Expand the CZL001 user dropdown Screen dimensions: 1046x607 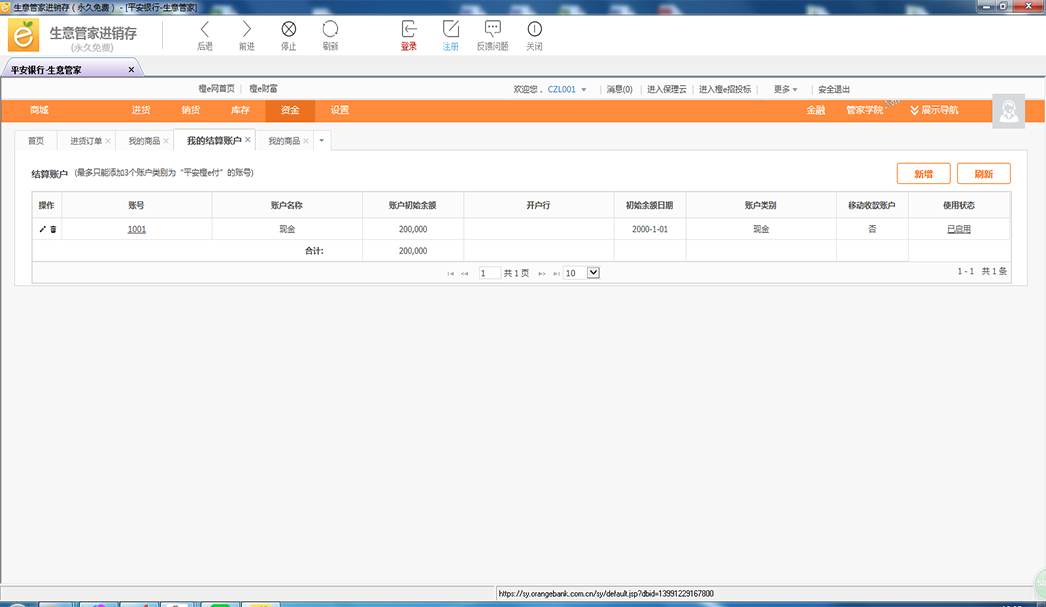point(584,90)
